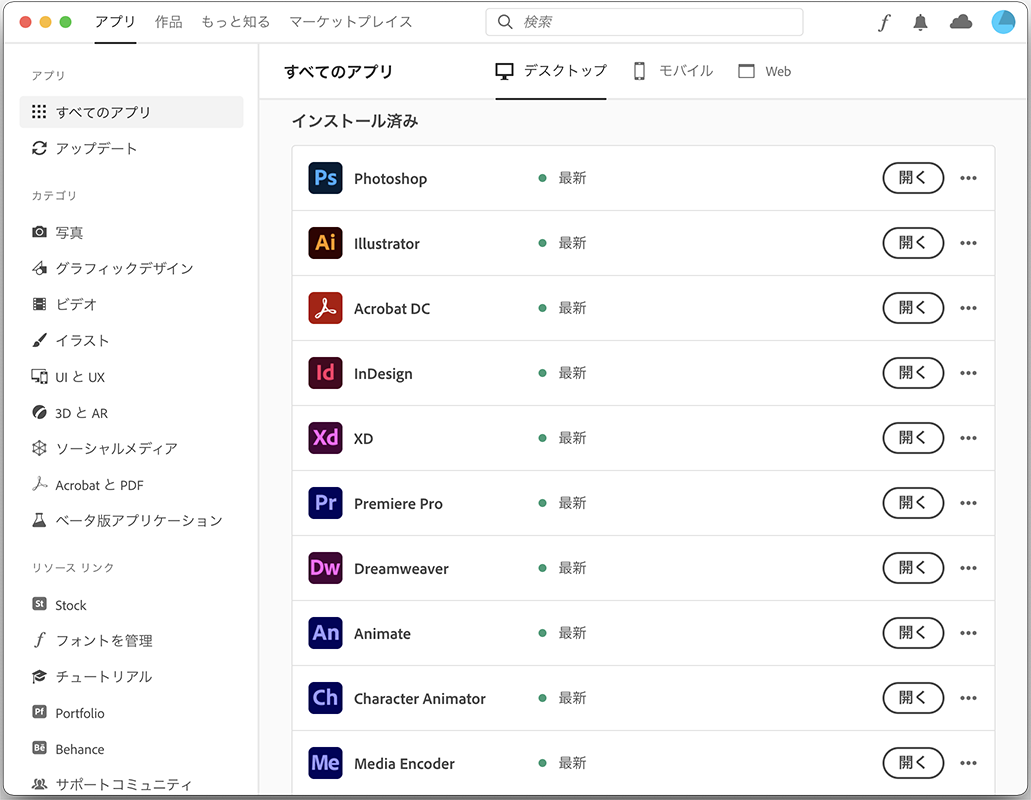The width and height of the screenshot is (1031, 800).
Task: Click the XD app icon
Action: [x=325, y=438]
